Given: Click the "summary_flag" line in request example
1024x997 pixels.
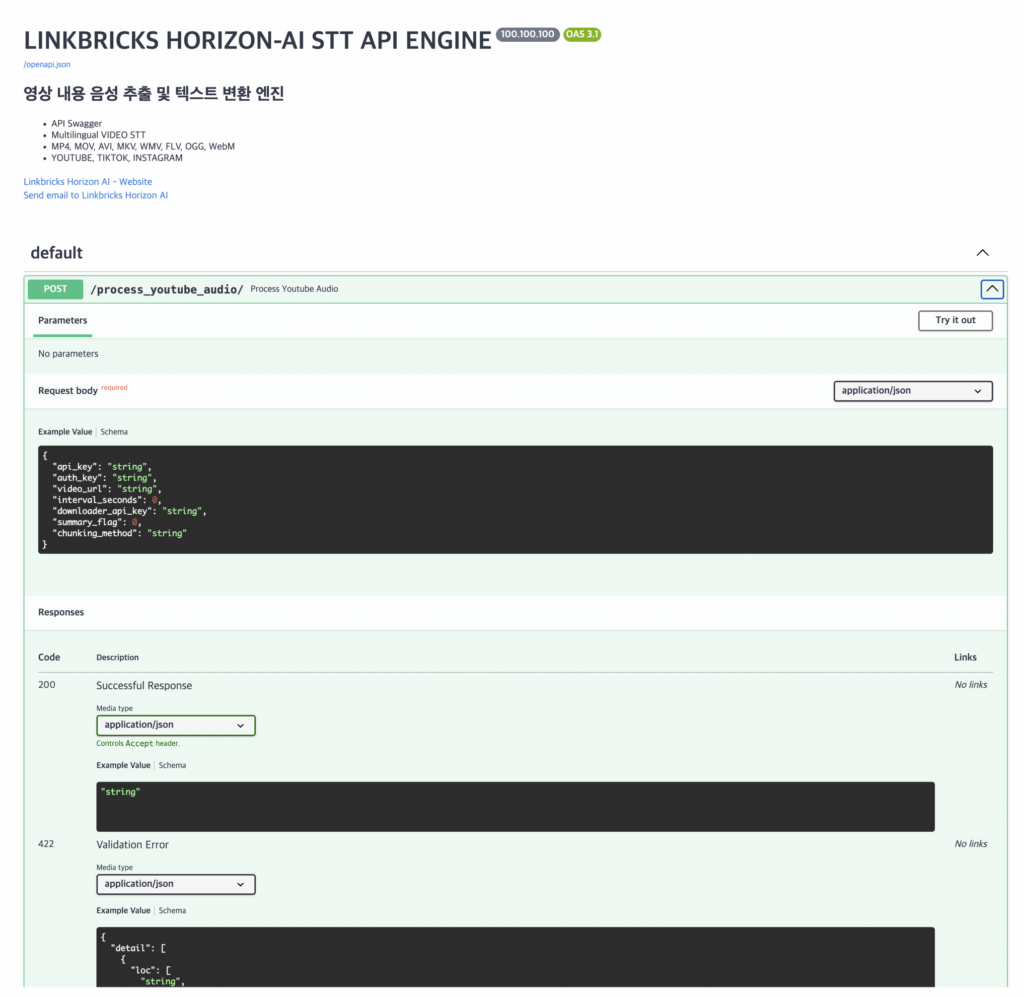Looking at the screenshot, I should (97, 522).
